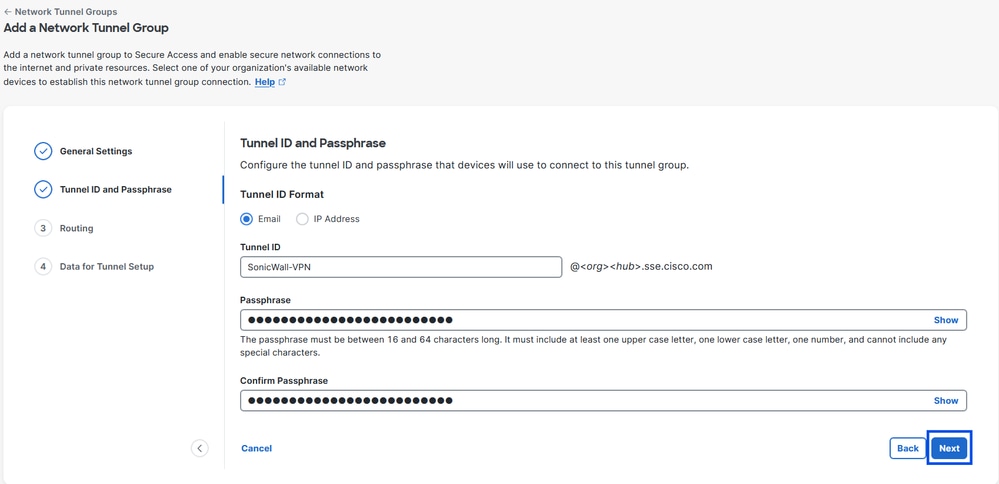Show the Confirm Passphrase field contents

point(945,401)
